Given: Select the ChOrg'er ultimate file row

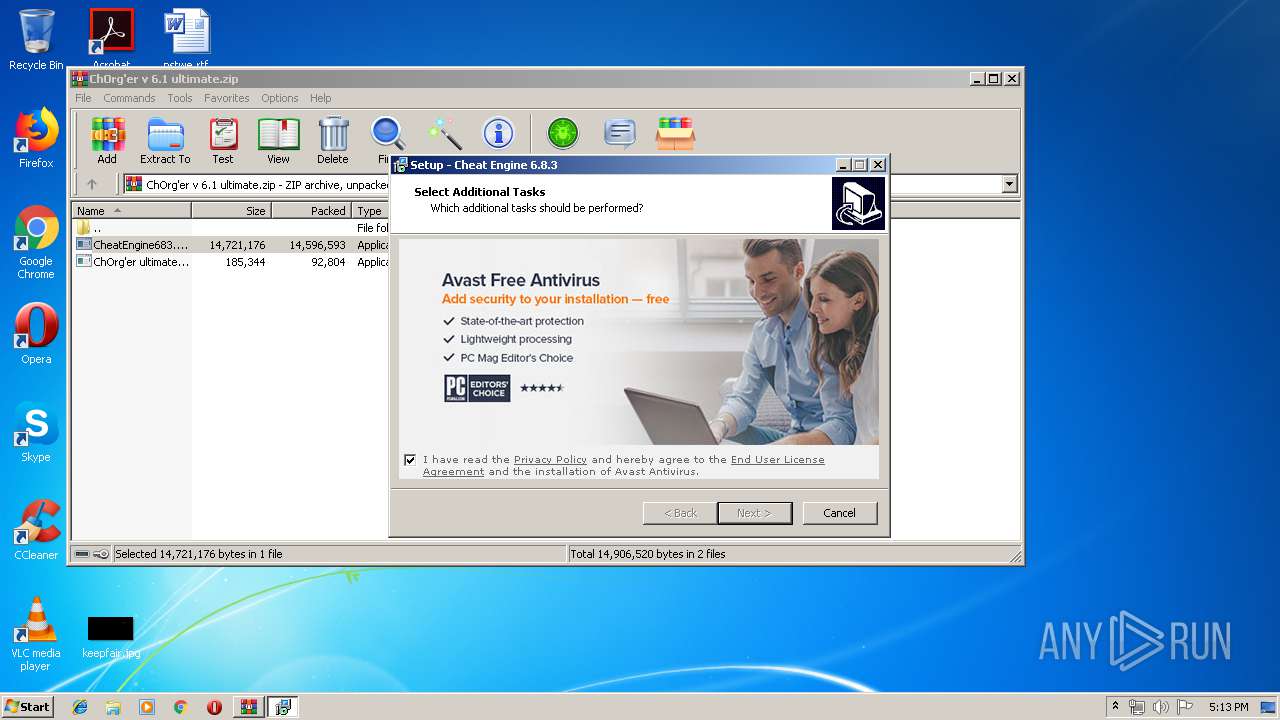Looking at the screenshot, I should [x=232, y=262].
